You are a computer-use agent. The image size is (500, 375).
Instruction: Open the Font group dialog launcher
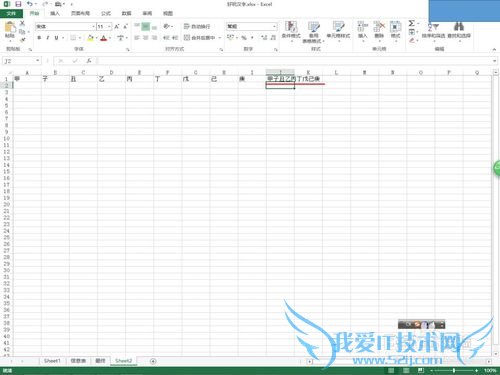click(x=127, y=49)
